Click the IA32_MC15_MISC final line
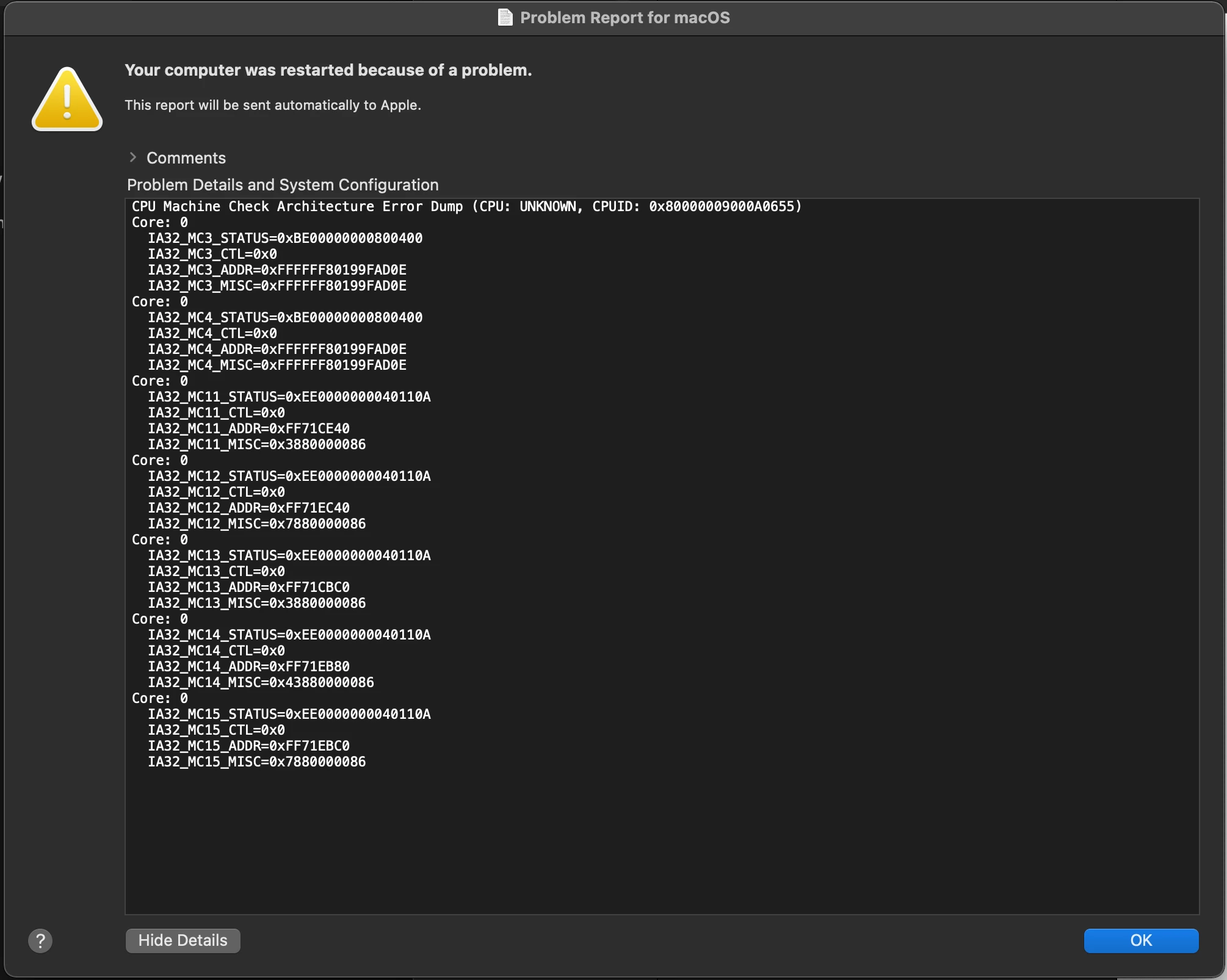Image resolution: width=1227 pixels, height=980 pixels. [257, 762]
